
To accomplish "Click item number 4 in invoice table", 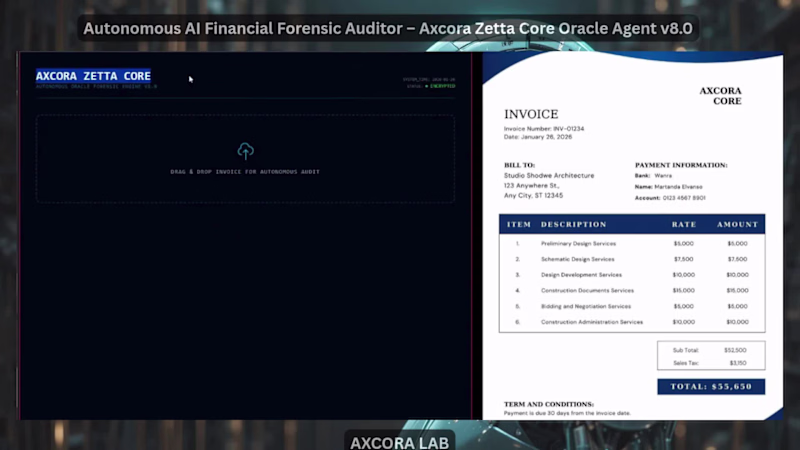I will click(x=517, y=291).
